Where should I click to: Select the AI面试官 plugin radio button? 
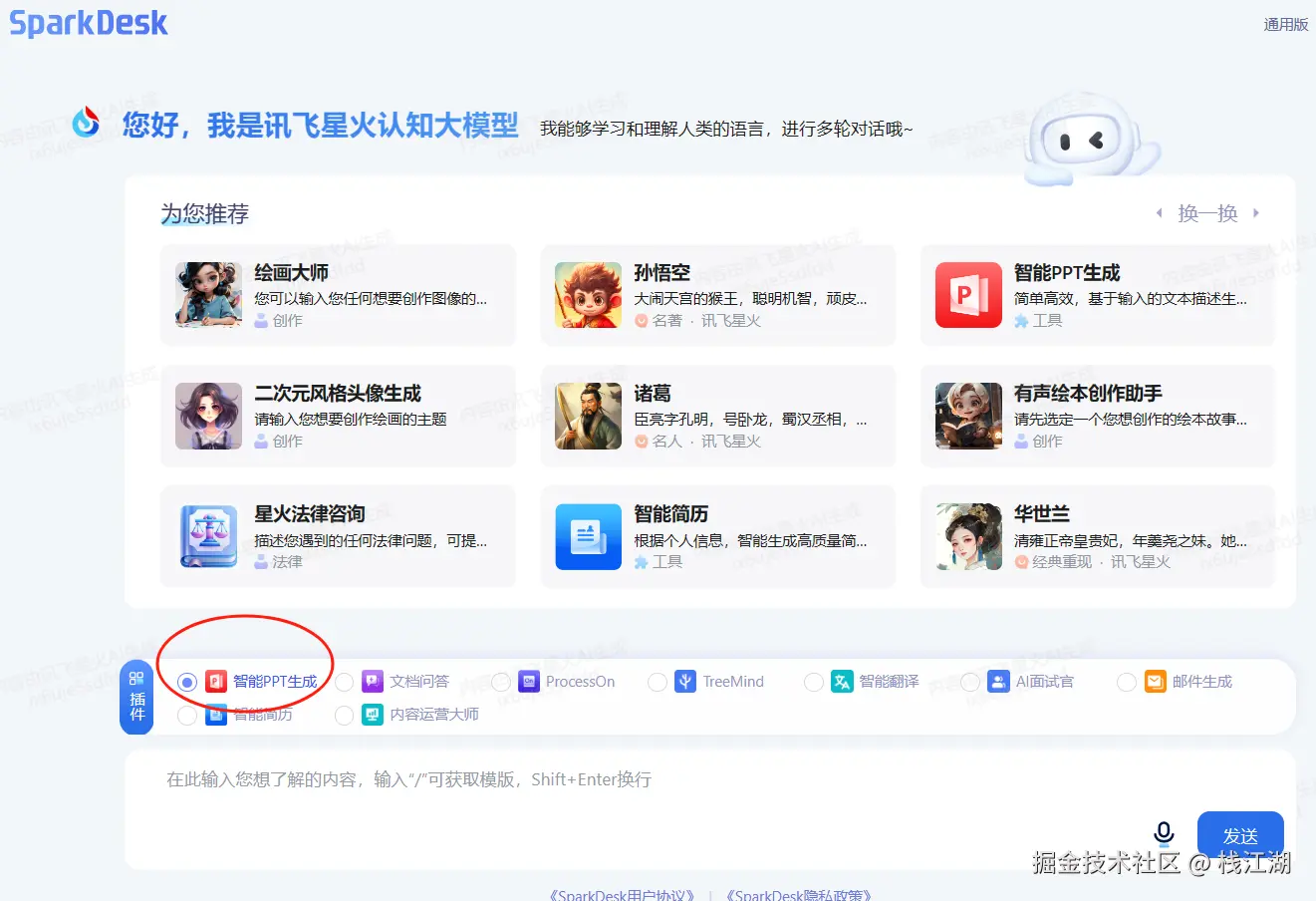[970, 683]
